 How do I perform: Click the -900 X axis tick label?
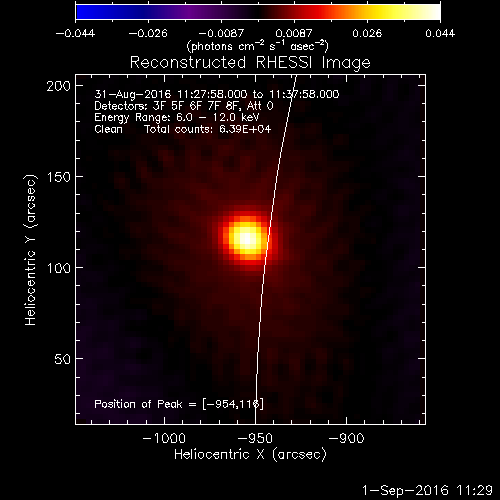(347, 438)
